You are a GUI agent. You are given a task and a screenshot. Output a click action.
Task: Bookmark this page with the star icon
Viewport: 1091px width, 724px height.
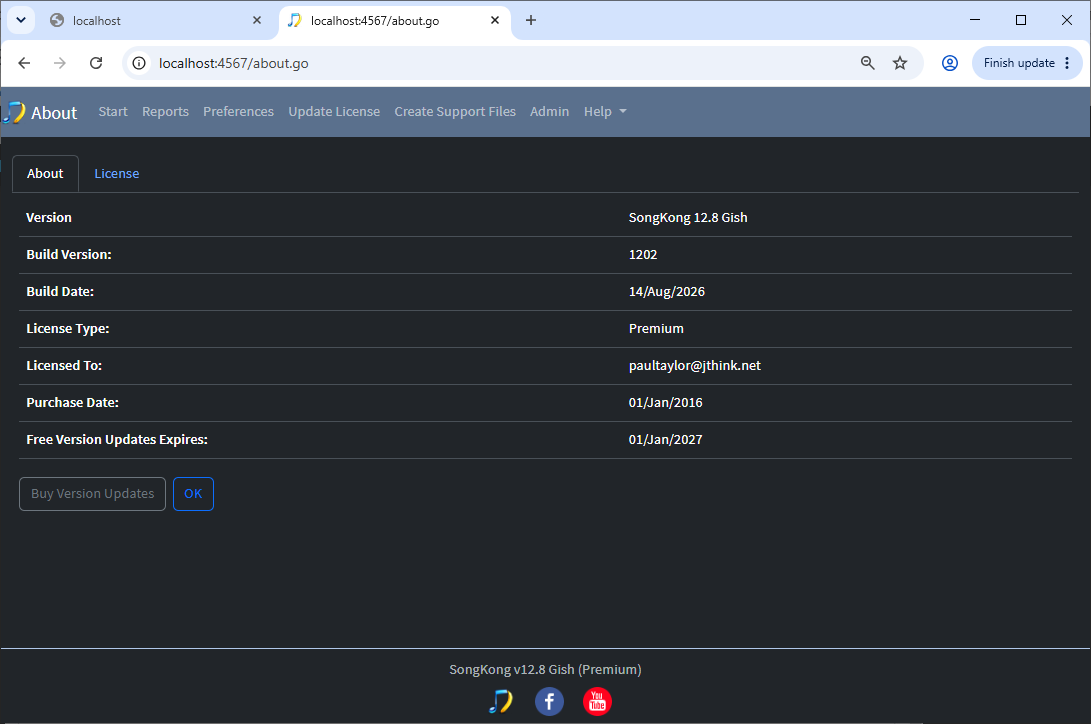900,63
